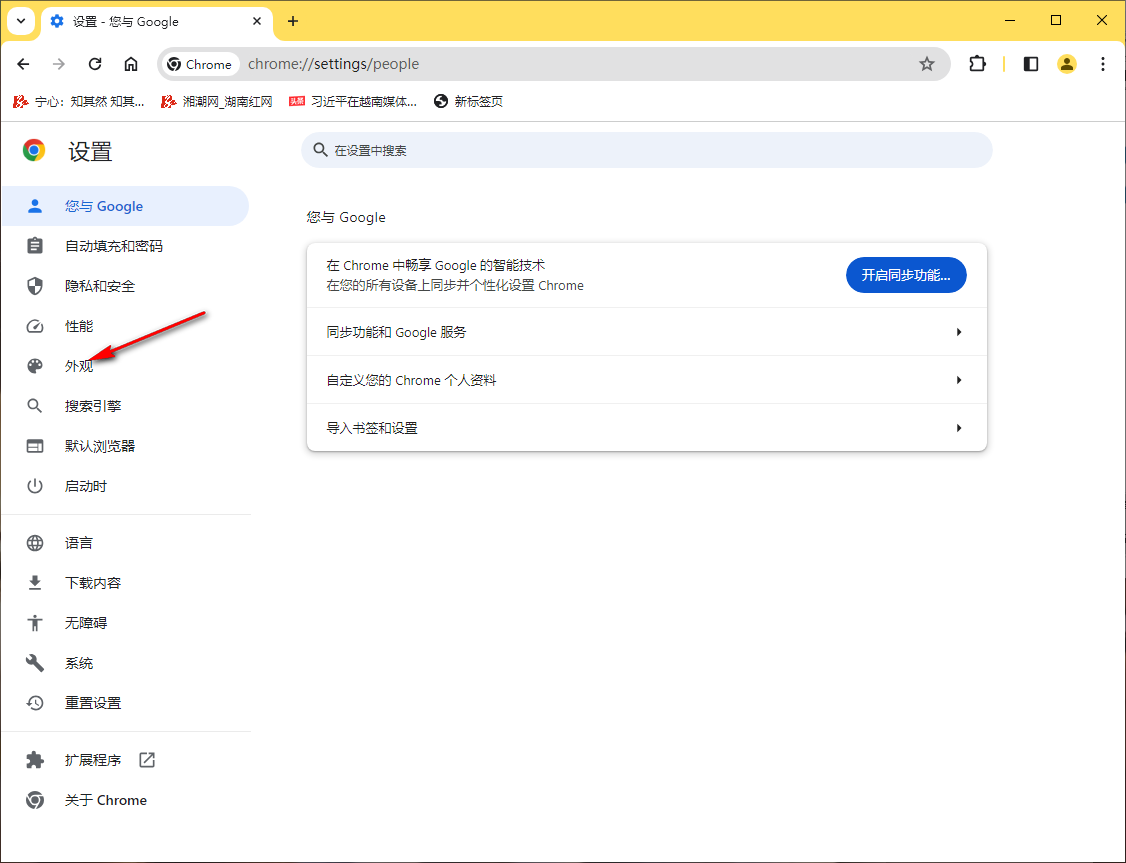
Task: Expand 自定义您的 Chrome 个人资料 row
Action: tap(646, 380)
